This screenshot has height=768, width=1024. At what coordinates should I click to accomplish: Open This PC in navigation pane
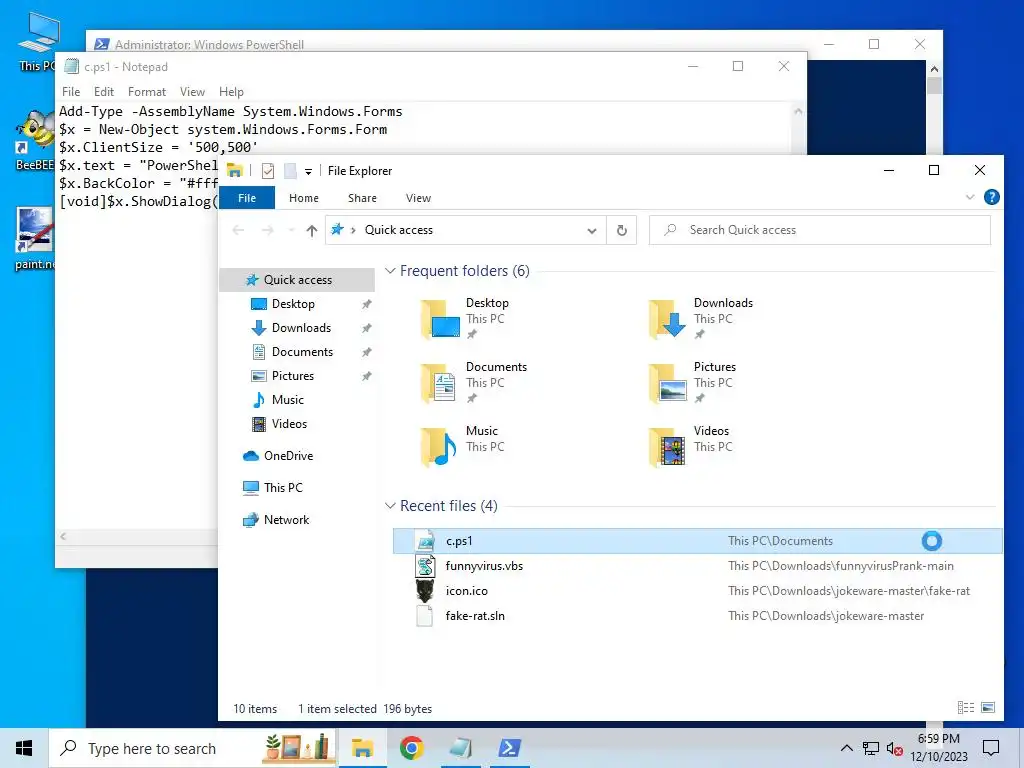(283, 488)
